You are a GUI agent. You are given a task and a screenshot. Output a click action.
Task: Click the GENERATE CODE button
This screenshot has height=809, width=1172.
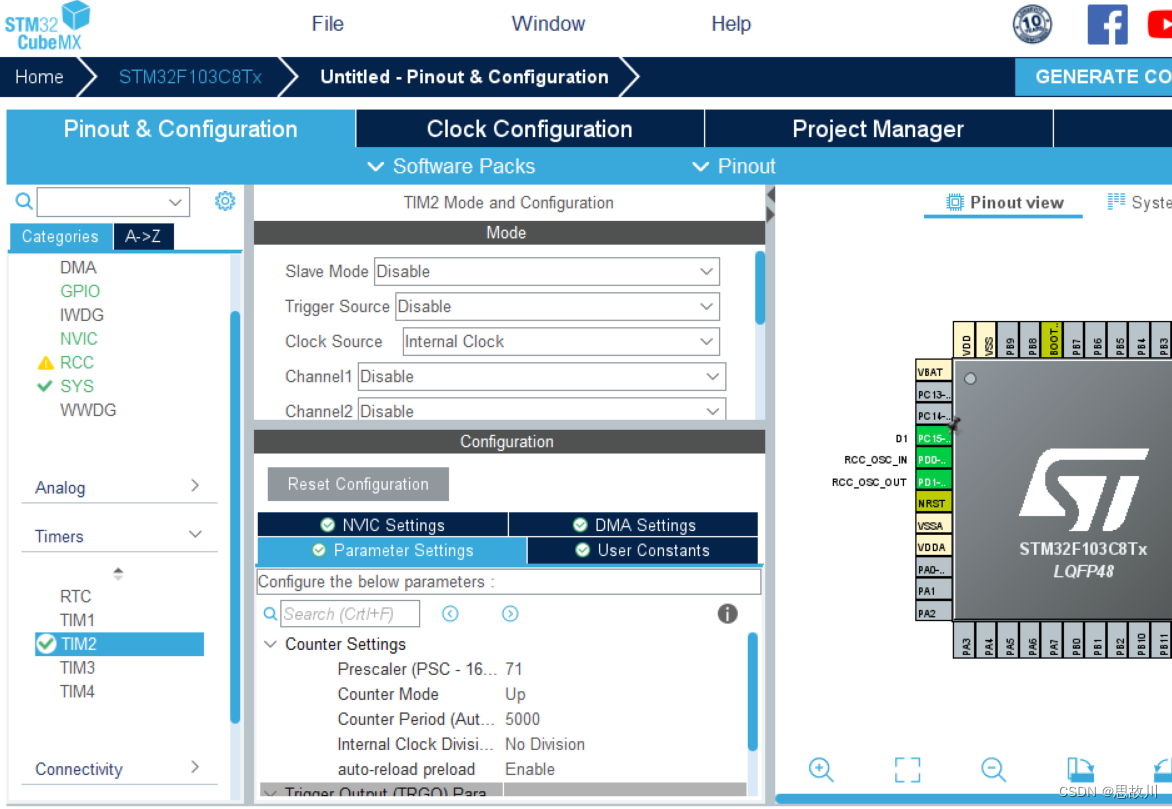click(x=1094, y=76)
